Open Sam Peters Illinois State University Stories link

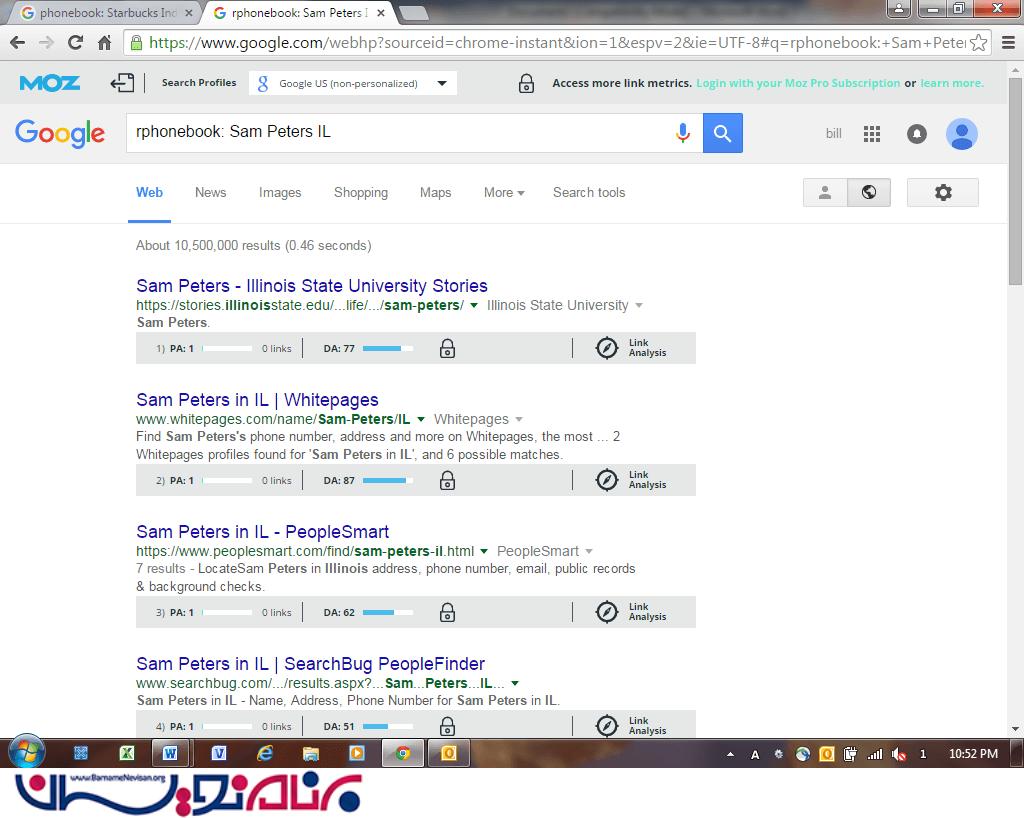[x=312, y=286]
